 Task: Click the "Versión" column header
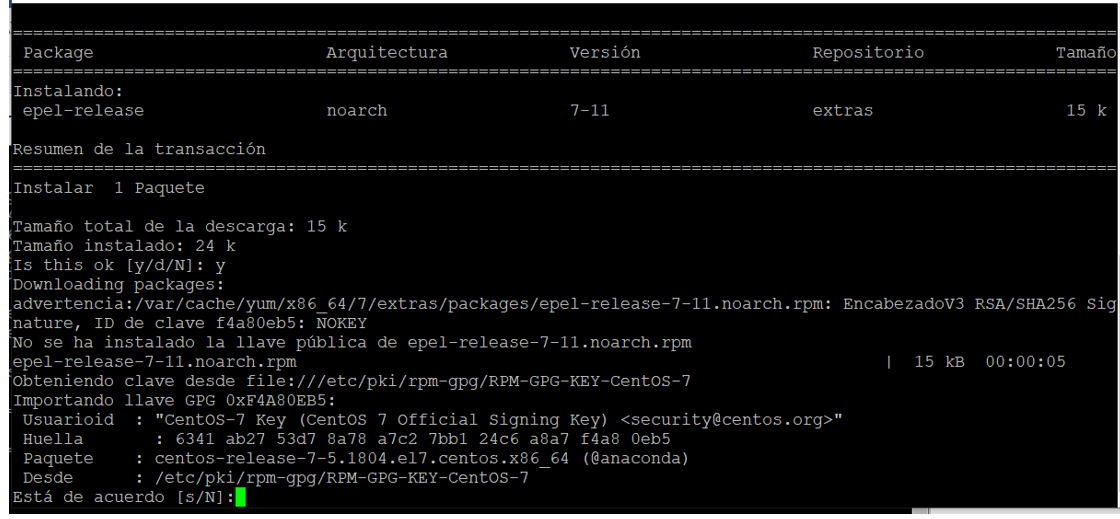pyautogui.click(x=604, y=53)
